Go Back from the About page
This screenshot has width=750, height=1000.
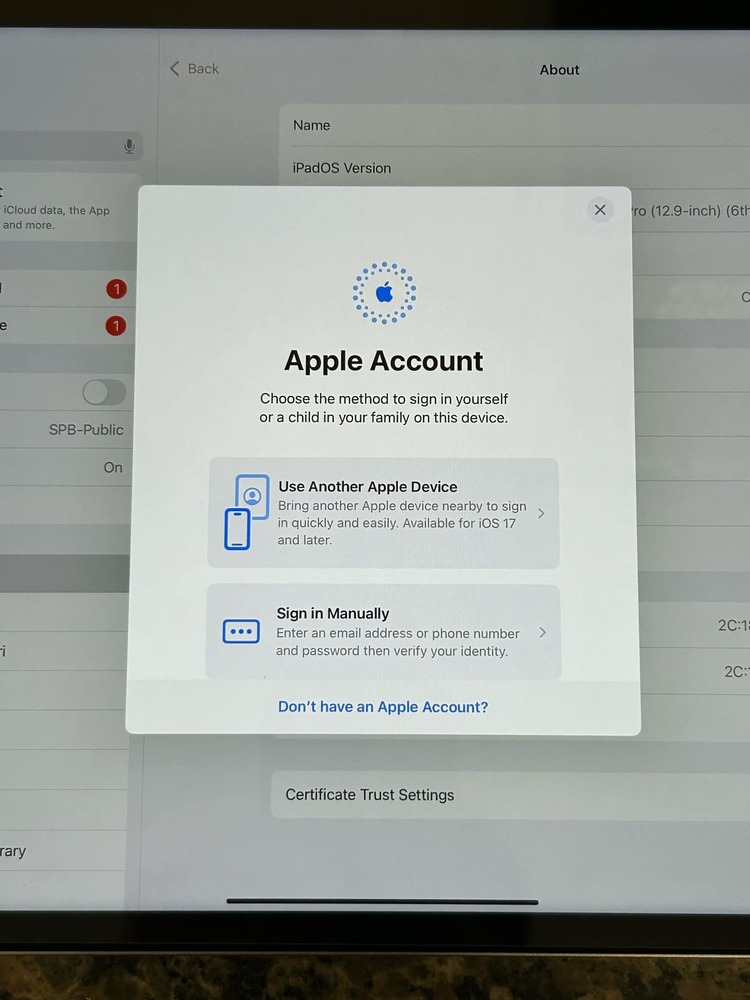(194, 69)
